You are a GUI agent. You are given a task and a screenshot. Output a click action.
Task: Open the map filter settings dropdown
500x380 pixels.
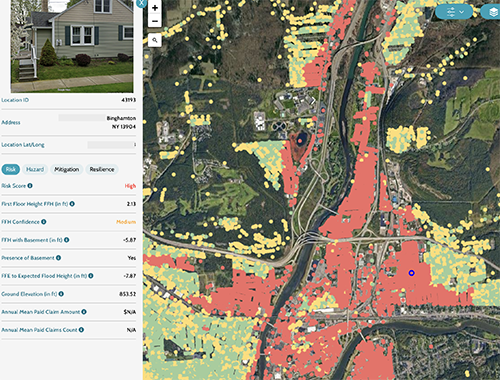click(x=454, y=12)
